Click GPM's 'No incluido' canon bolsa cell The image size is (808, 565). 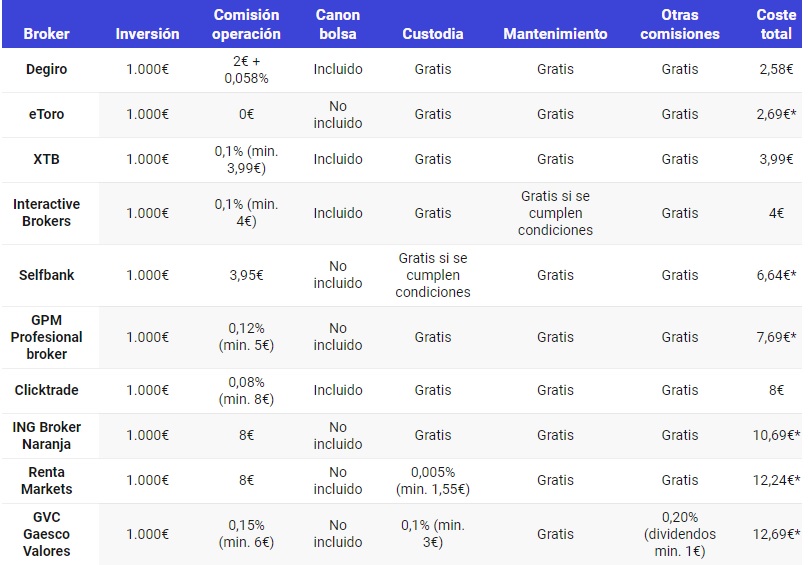click(x=338, y=337)
